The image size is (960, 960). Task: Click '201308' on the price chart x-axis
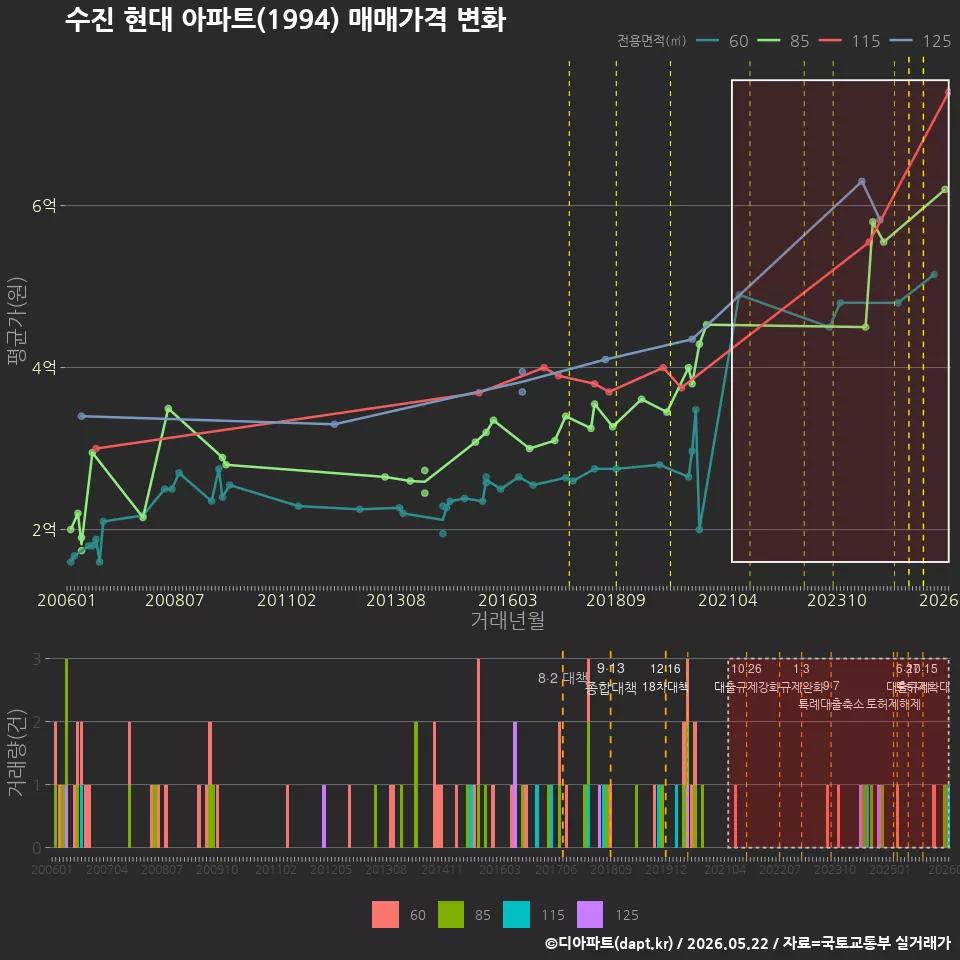(x=396, y=600)
